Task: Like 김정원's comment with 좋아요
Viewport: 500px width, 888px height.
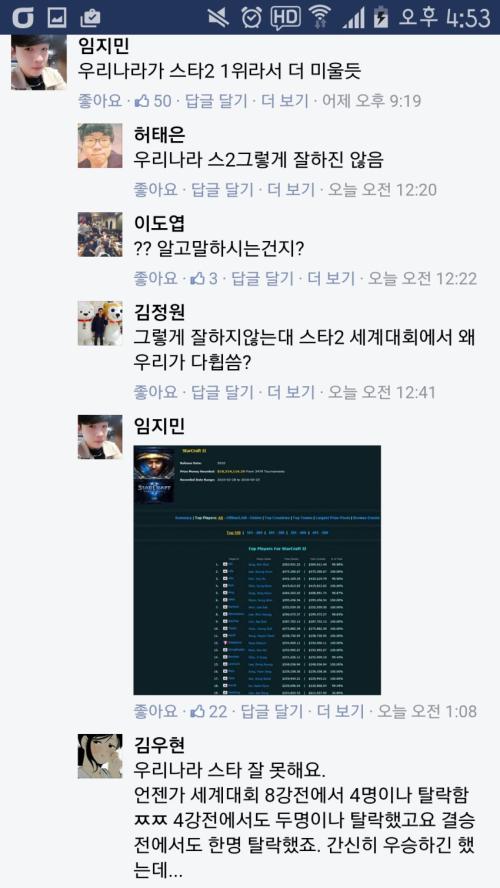Action: pos(156,391)
